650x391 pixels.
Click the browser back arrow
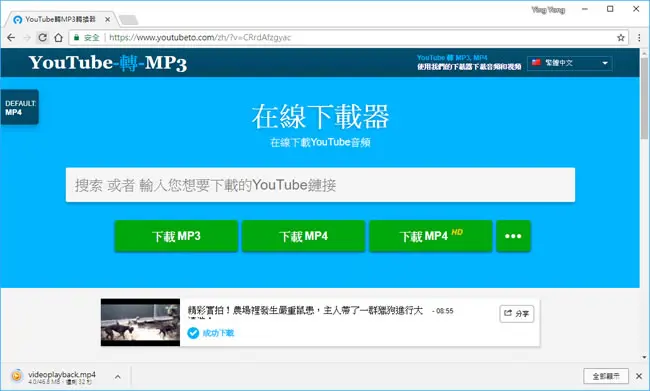11,38
